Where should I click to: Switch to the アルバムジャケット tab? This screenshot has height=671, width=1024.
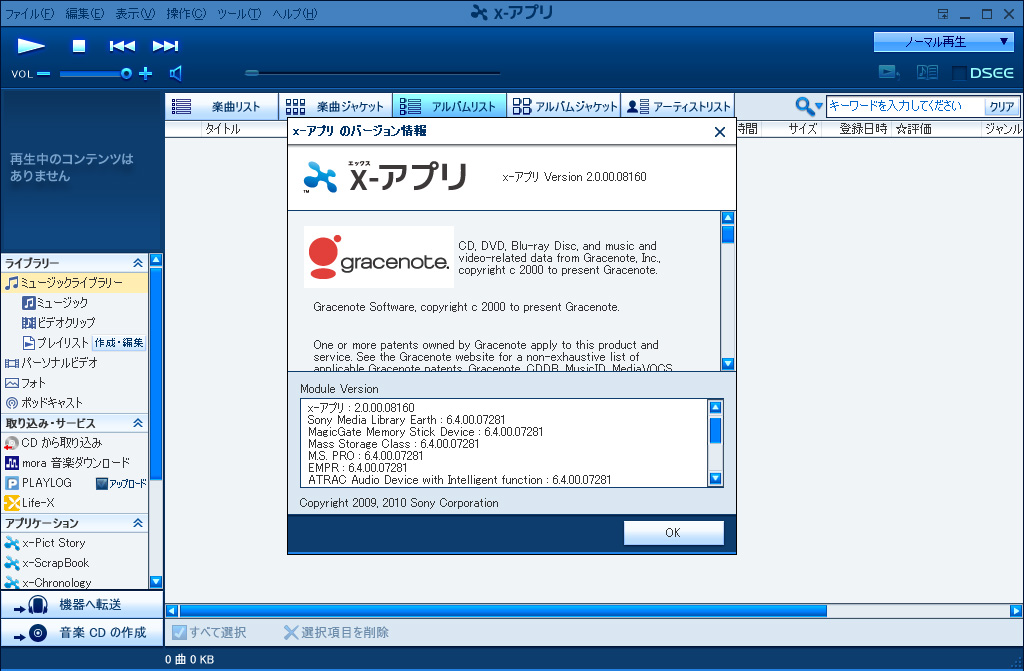564,106
